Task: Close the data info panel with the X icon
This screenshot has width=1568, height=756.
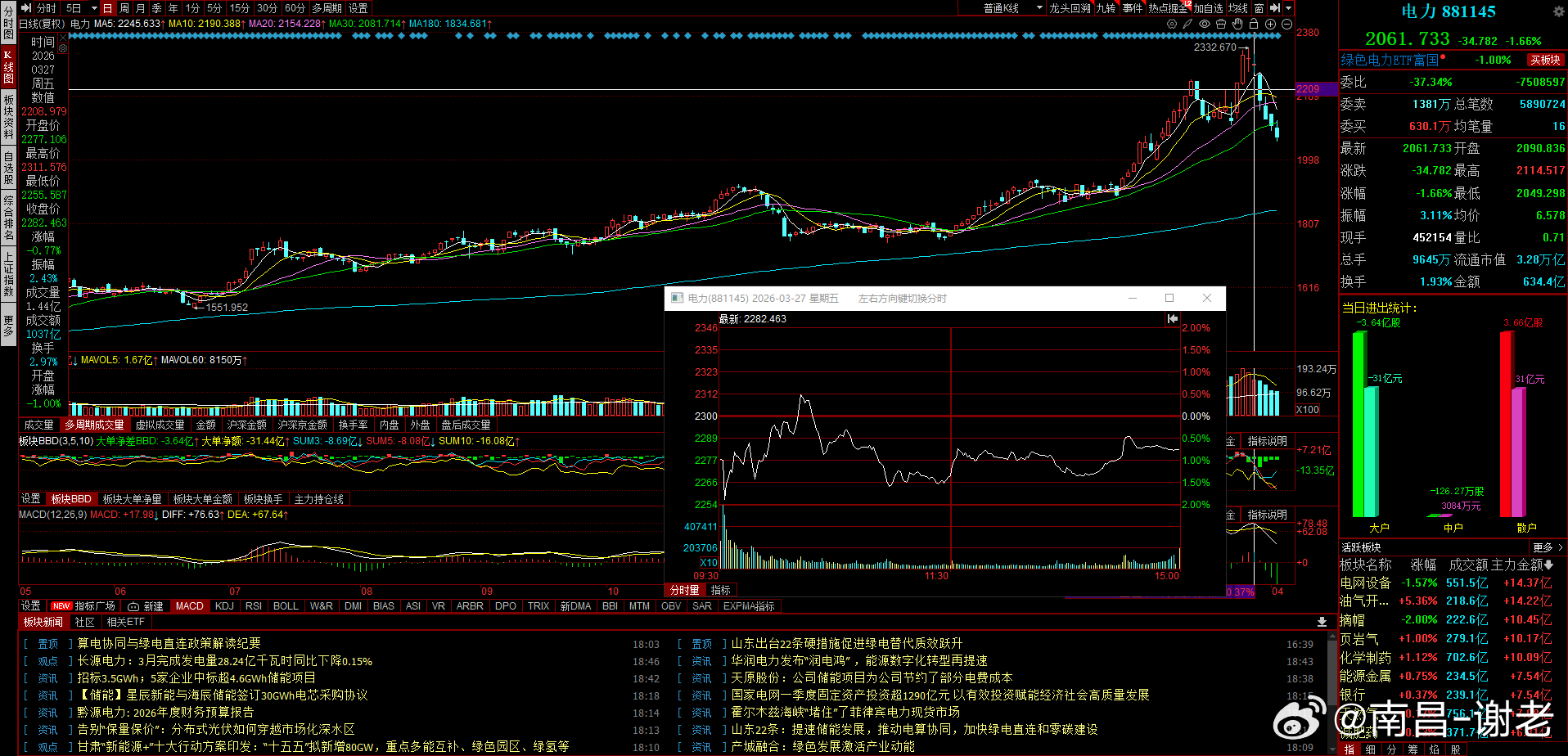Action: click(x=62, y=38)
